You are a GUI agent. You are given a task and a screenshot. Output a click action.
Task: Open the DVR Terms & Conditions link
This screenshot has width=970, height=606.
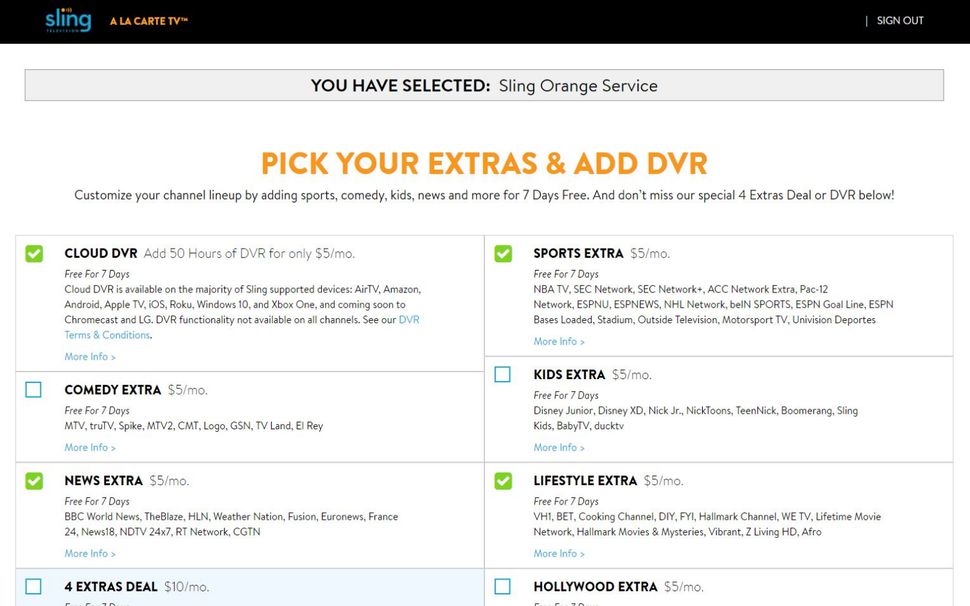tap(242, 327)
